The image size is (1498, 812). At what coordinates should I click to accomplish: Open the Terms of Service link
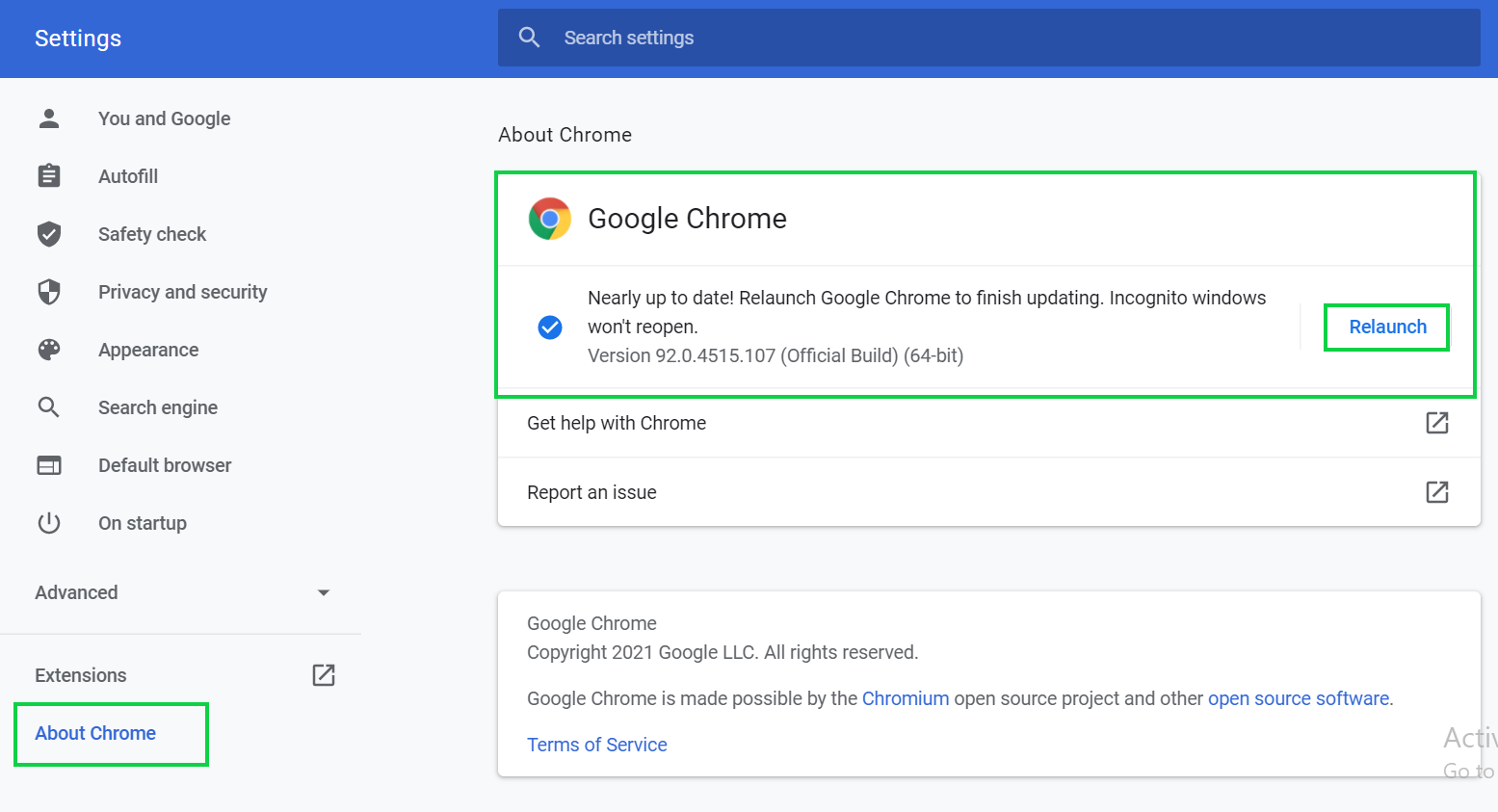[597, 745]
